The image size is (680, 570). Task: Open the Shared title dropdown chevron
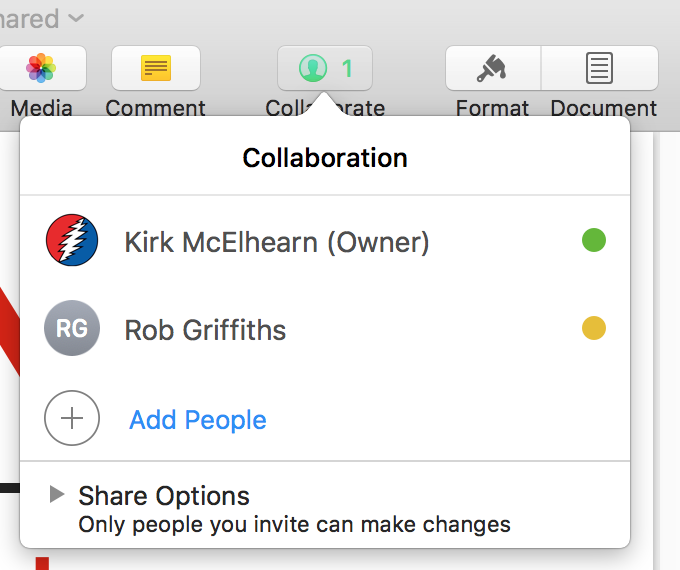click(x=76, y=18)
